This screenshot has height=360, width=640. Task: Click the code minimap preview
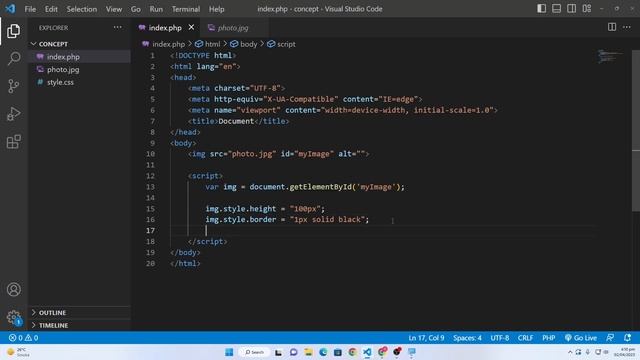pyautogui.click(x=610, y=56)
